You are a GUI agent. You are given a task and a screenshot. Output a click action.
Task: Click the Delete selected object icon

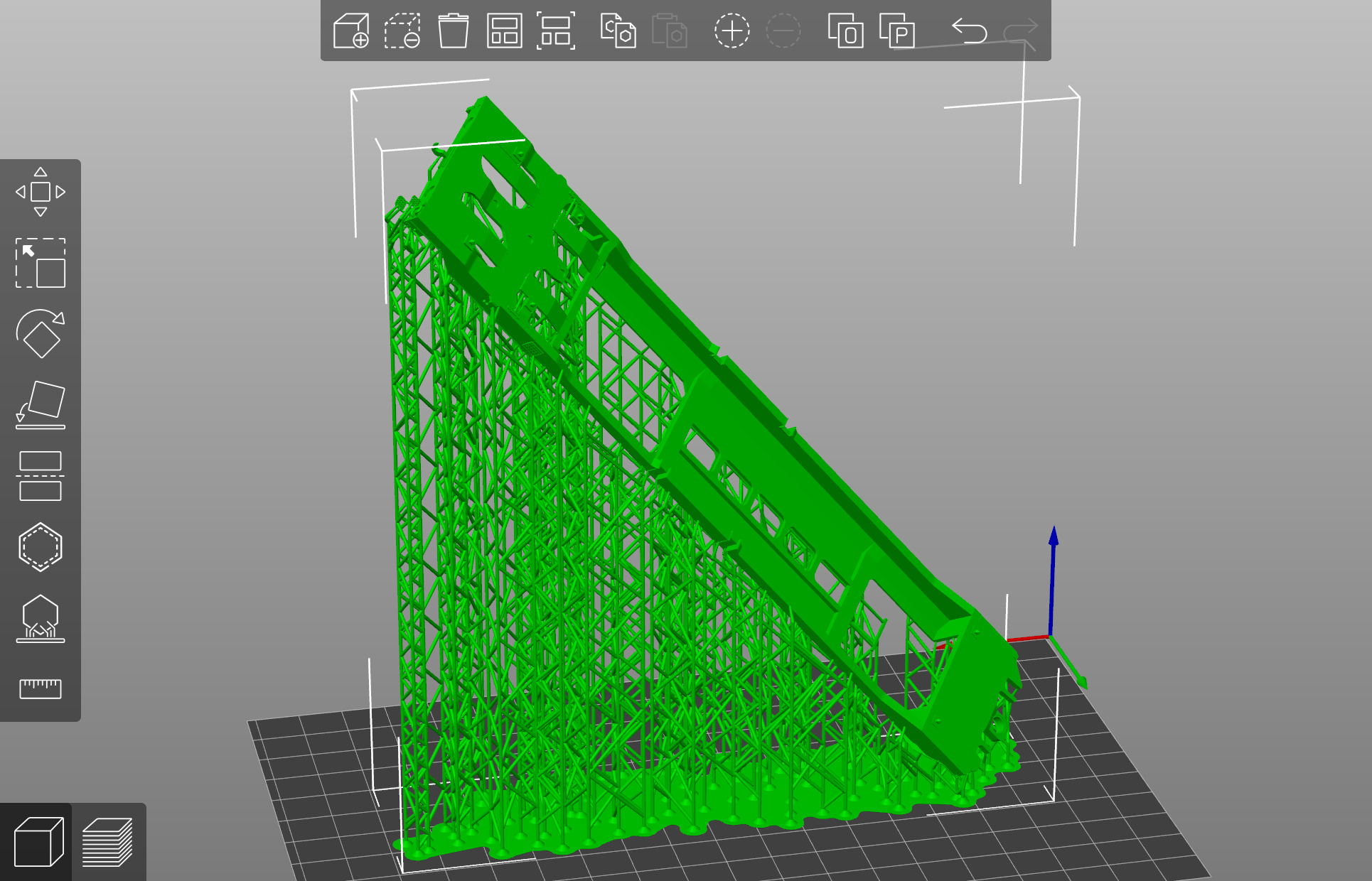402,31
